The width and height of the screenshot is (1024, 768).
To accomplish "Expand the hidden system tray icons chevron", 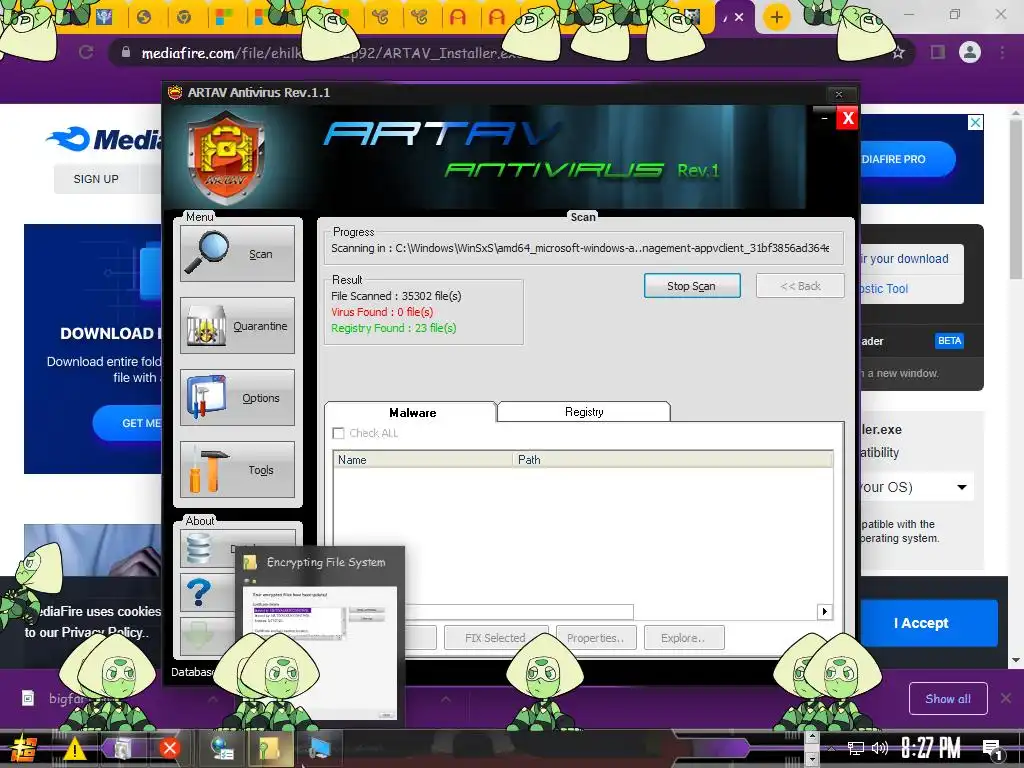I will 831,748.
